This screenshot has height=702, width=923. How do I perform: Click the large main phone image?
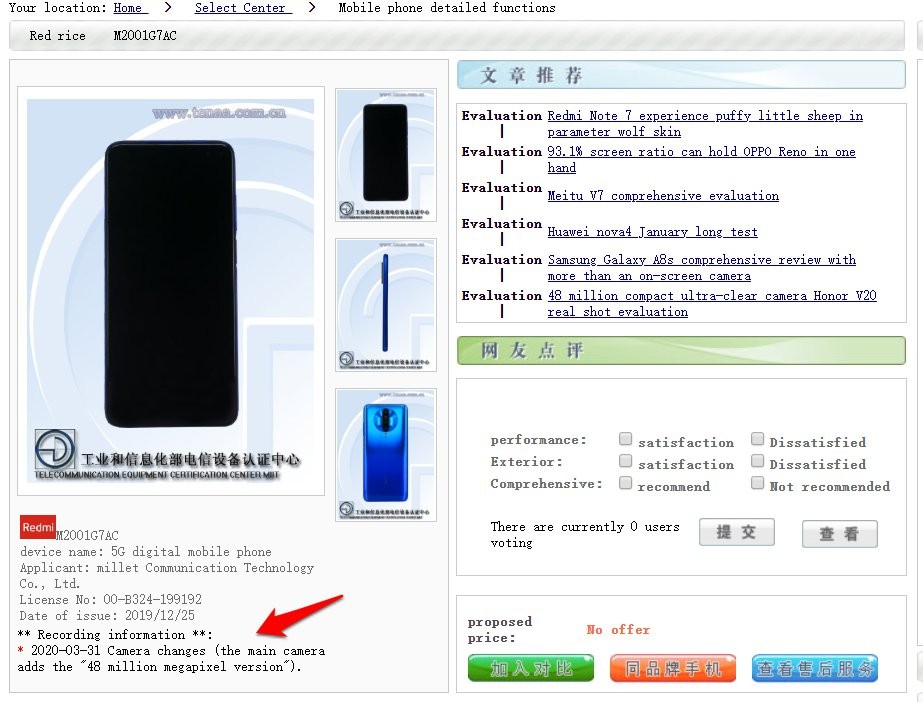point(171,291)
